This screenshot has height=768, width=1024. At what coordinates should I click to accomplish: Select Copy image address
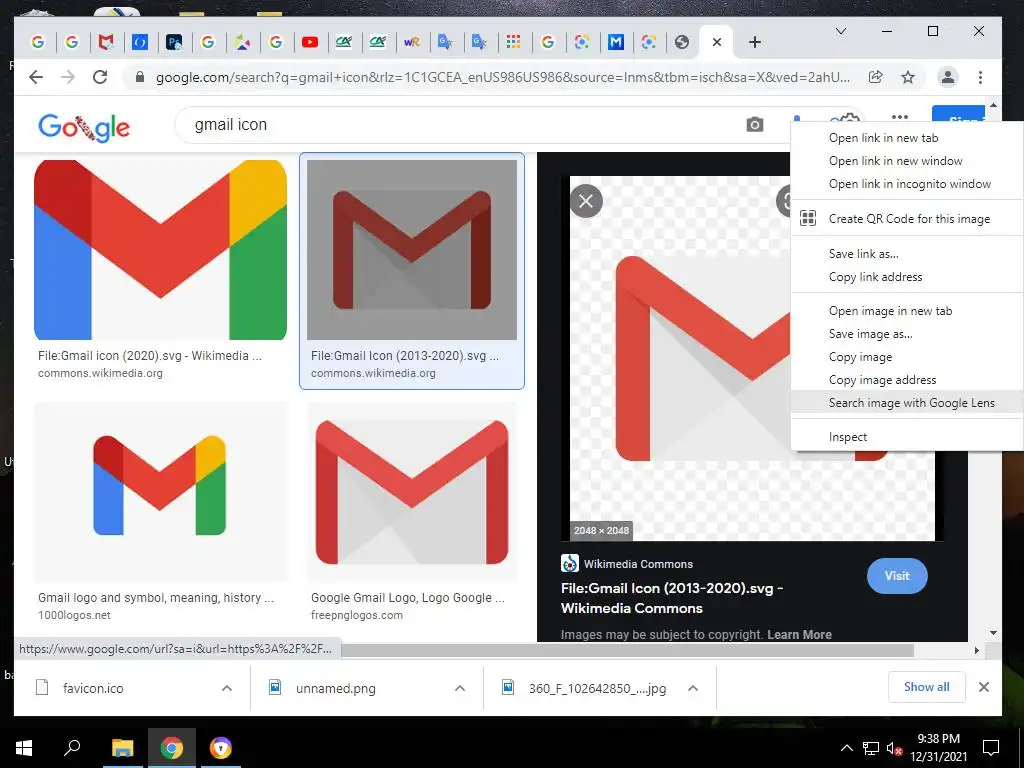(x=882, y=380)
